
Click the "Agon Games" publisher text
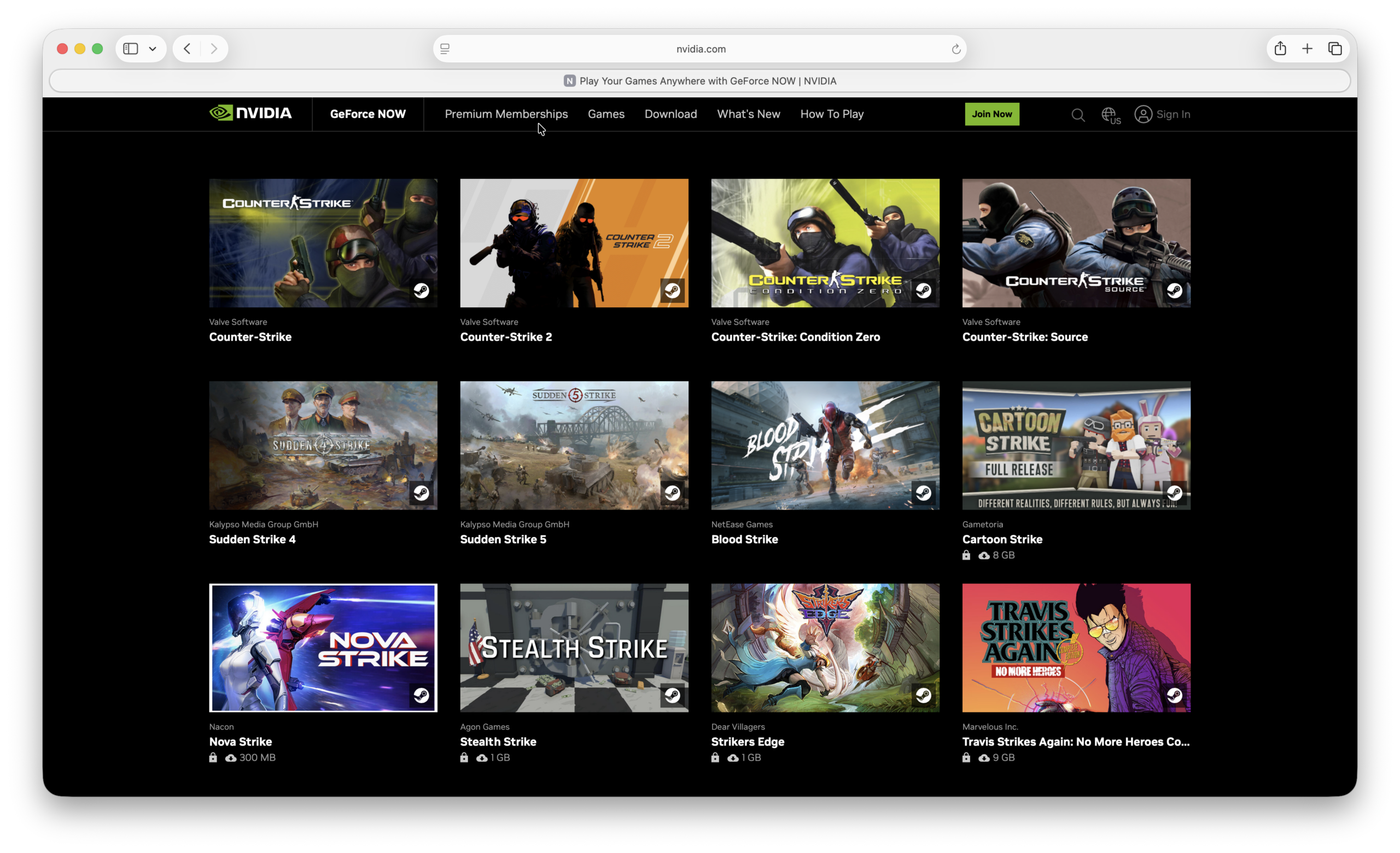(485, 726)
